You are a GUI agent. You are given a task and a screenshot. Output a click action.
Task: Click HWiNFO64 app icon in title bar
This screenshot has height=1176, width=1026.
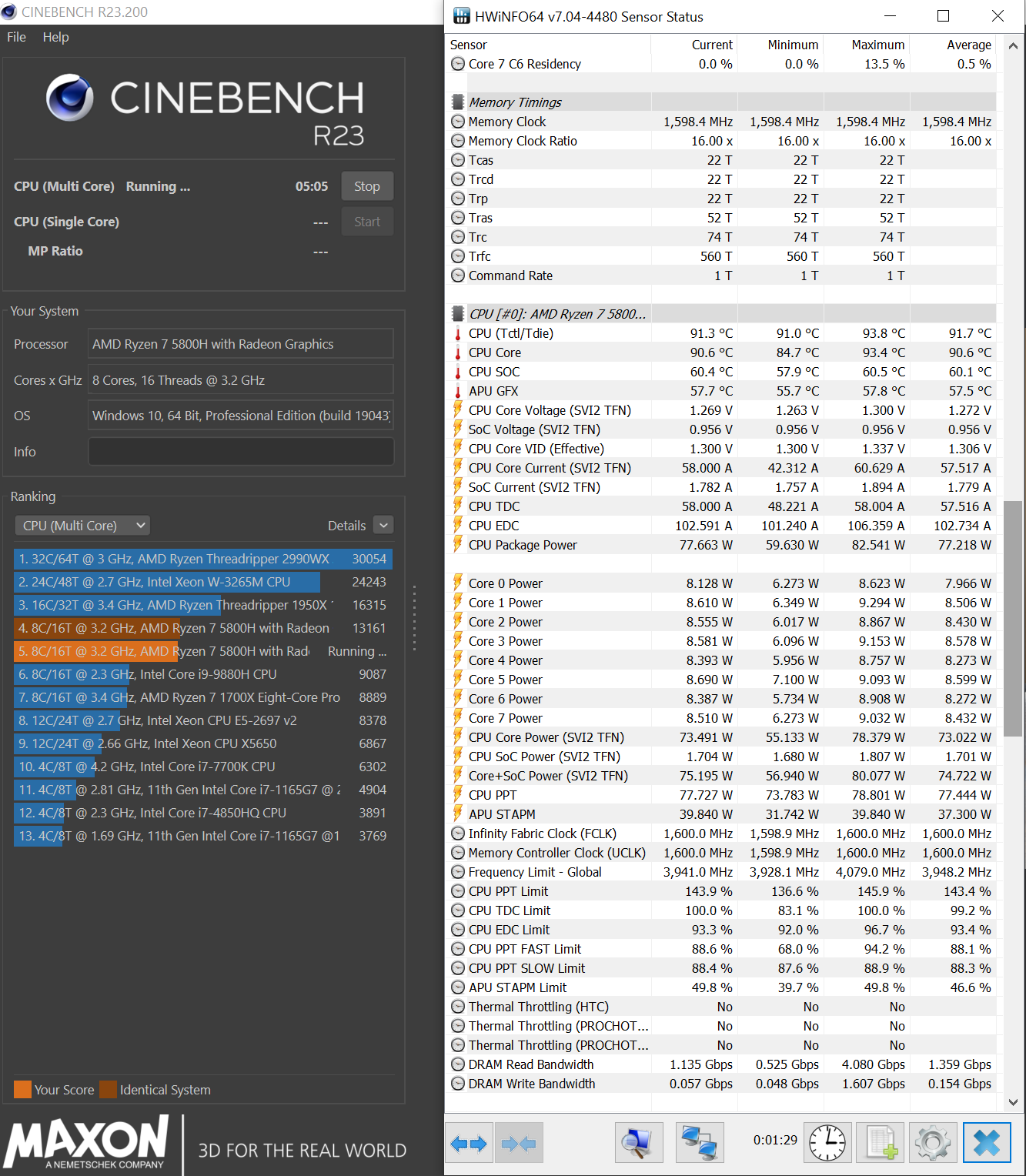[x=461, y=16]
